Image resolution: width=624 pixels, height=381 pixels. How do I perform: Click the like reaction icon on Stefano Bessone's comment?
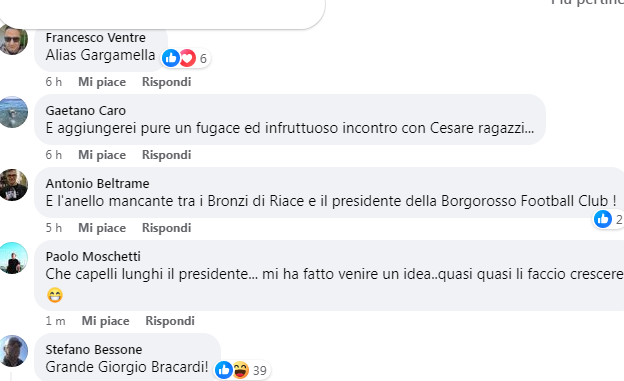point(224,370)
